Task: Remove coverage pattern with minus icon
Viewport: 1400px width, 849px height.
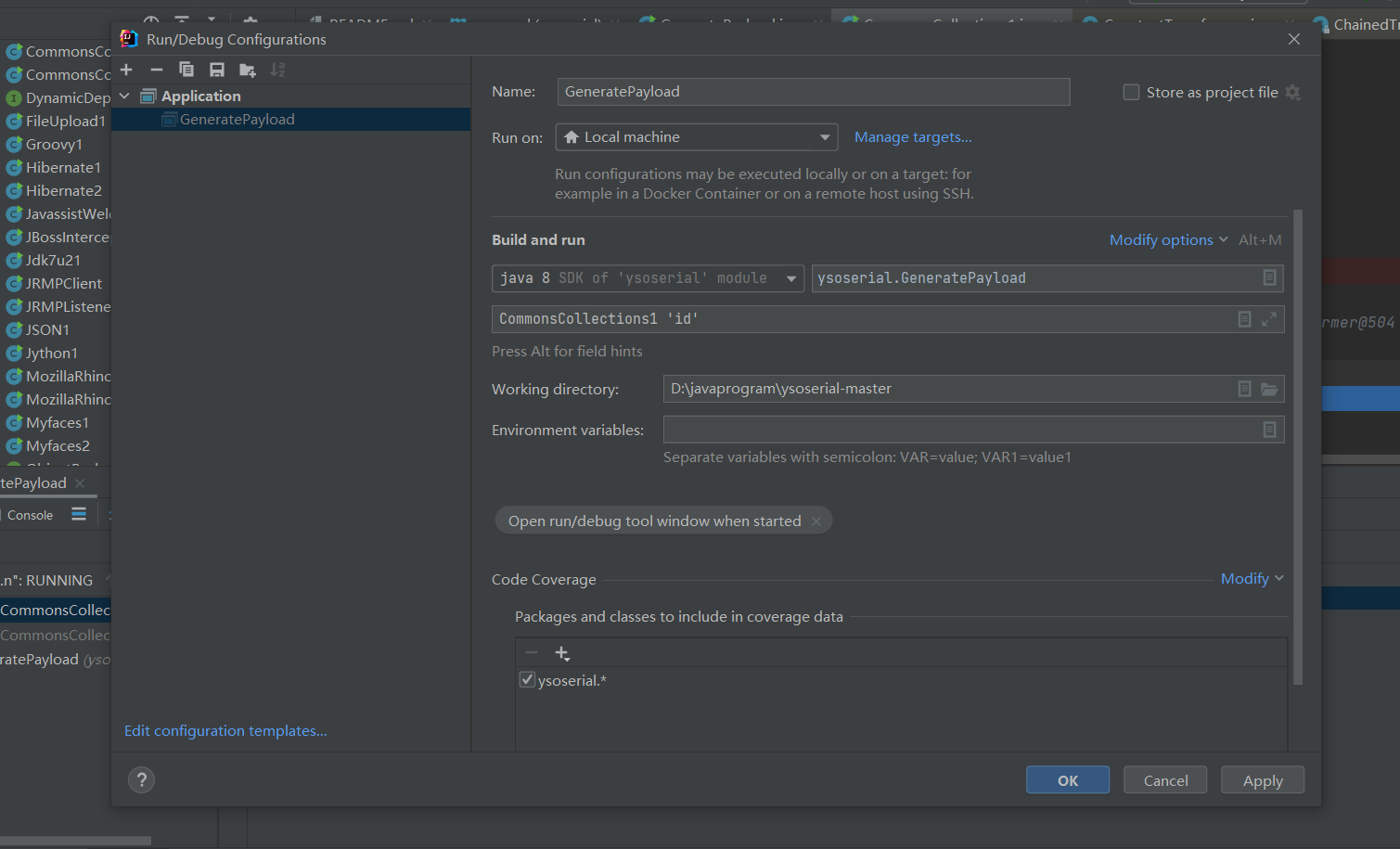Action: click(x=532, y=653)
